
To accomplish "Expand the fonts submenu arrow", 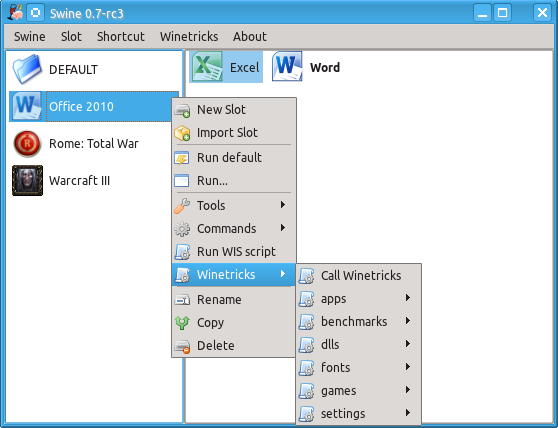I will 408,367.
